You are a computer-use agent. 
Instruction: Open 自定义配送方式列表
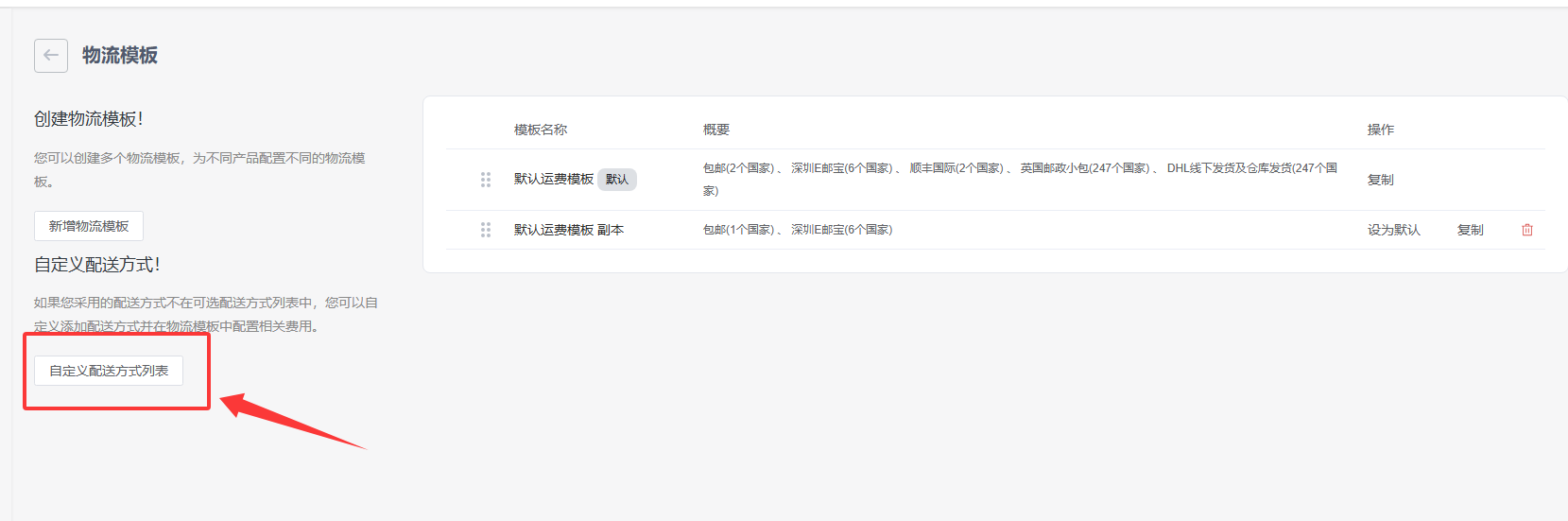pos(109,371)
